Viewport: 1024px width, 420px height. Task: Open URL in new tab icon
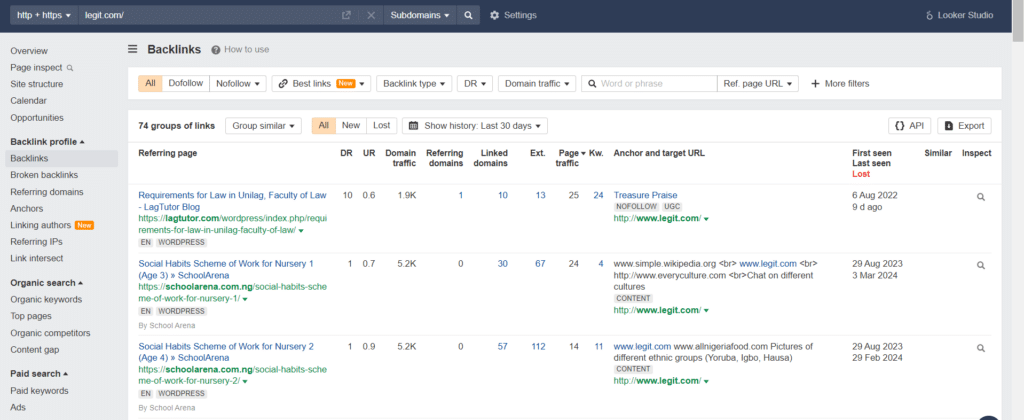pos(346,15)
